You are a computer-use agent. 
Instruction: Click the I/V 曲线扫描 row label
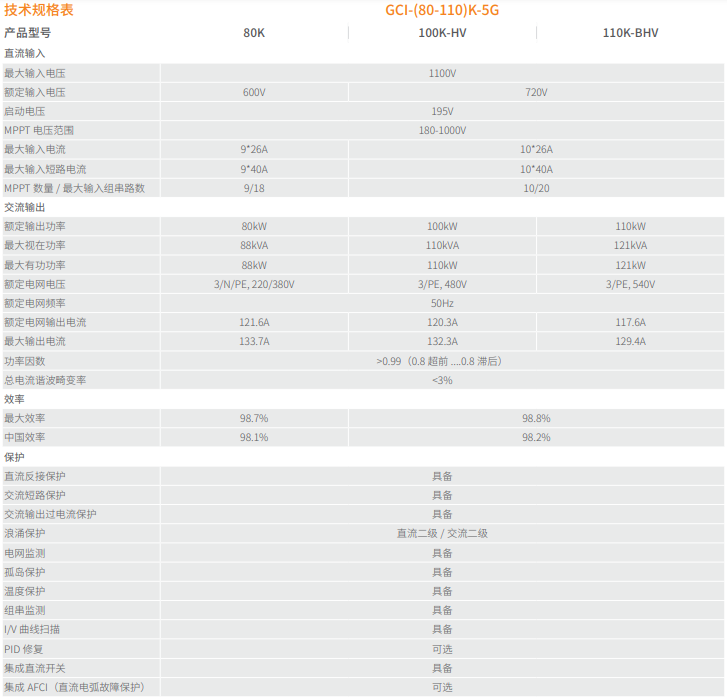point(32,629)
